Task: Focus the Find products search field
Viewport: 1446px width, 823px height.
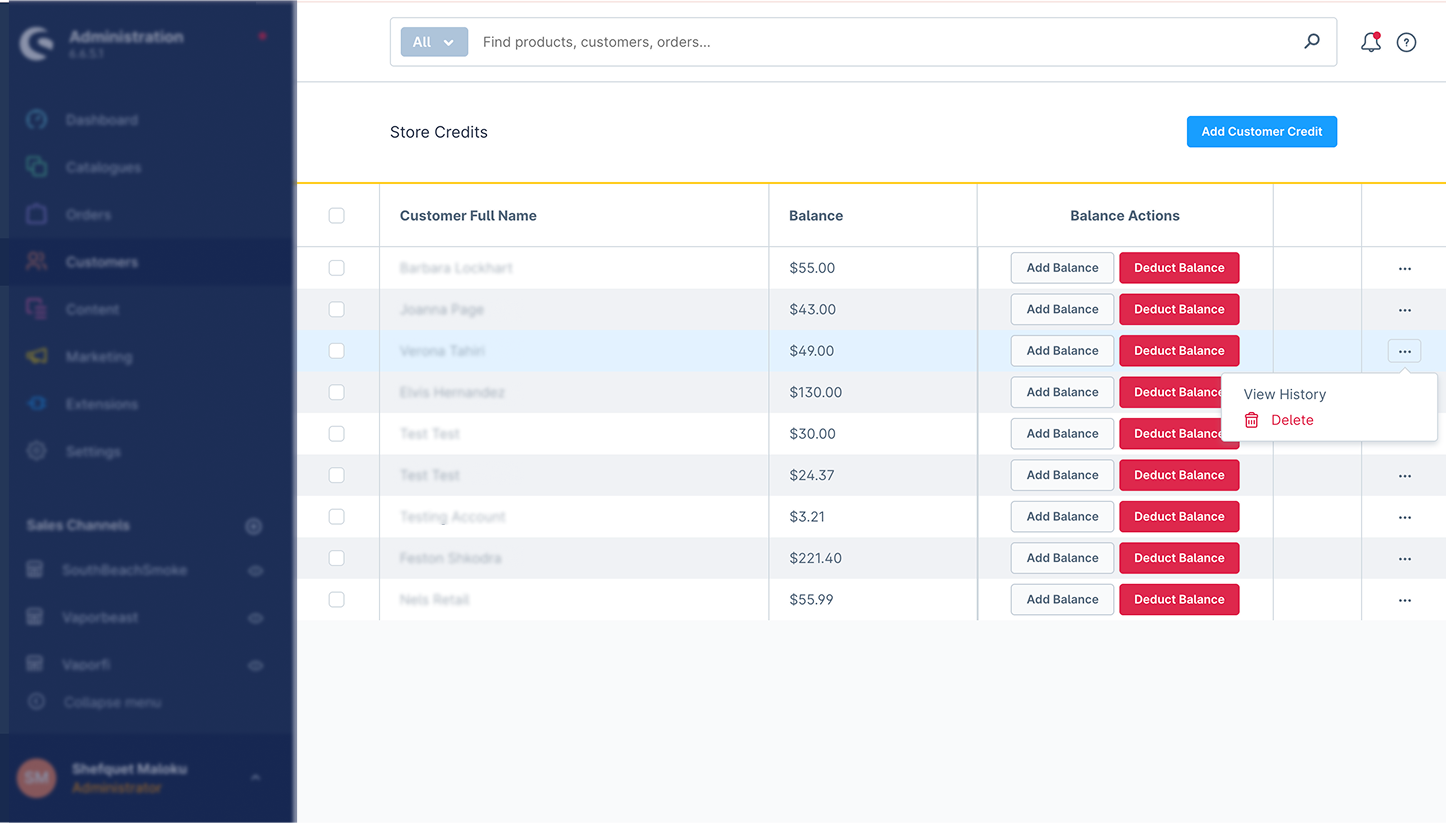Action: [880, 42]
